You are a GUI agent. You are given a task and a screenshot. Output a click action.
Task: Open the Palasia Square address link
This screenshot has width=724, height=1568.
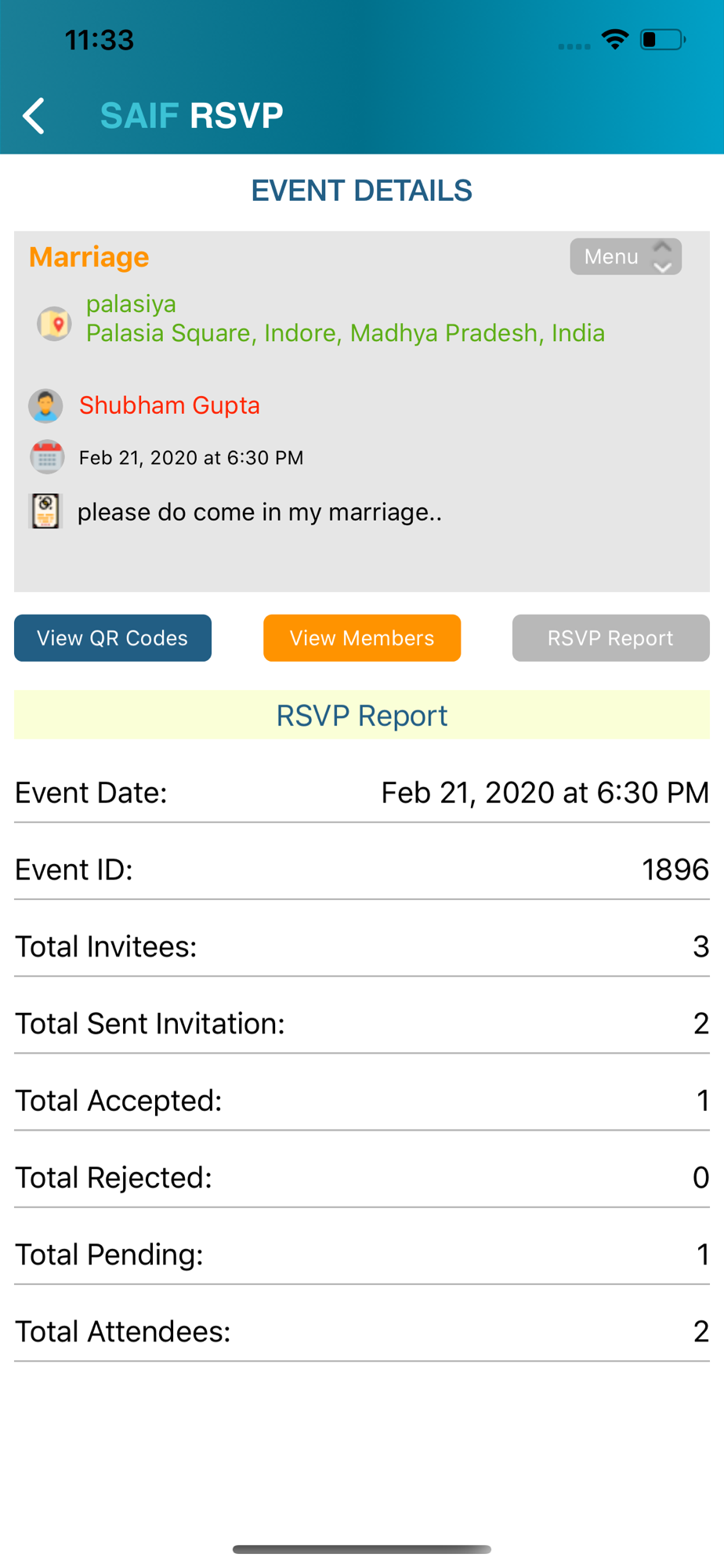tap(346, 333)
